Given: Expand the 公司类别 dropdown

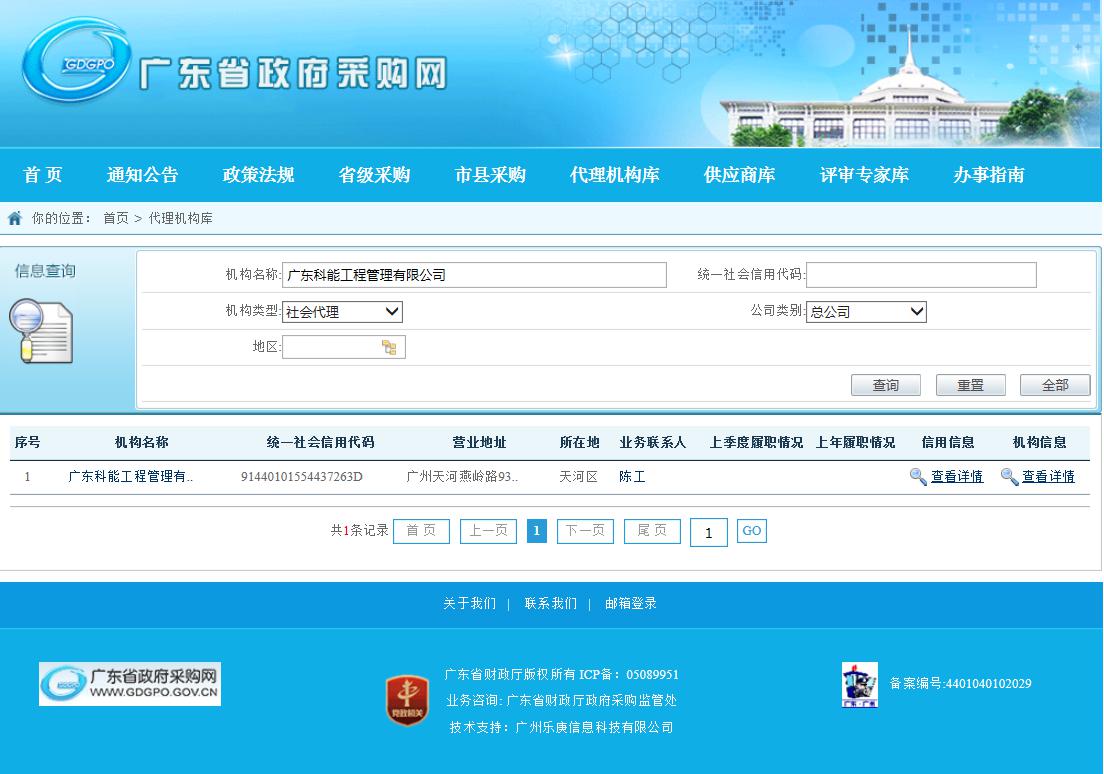Looking at the screenshot, I should tap(866, 312).
